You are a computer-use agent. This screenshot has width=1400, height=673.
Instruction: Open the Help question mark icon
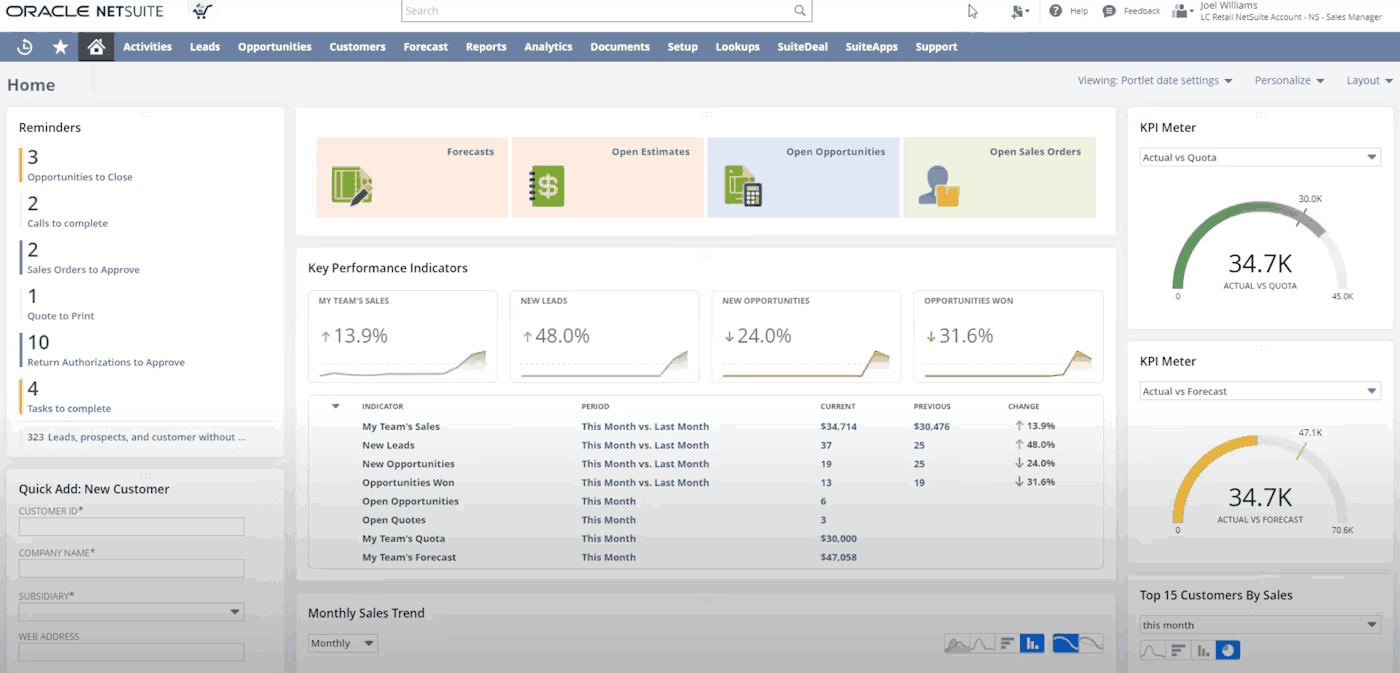pos(1055,11)
